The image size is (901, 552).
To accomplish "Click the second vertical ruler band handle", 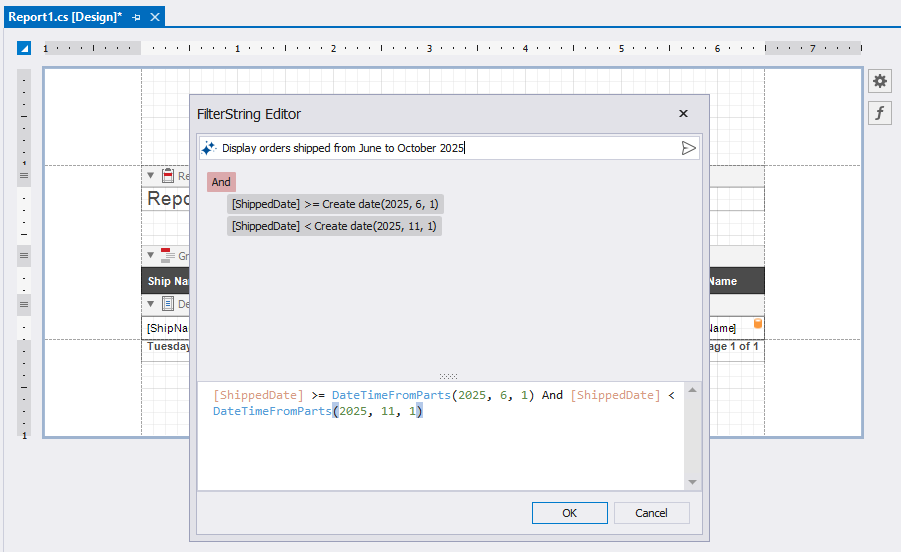I will (x=24, y=255).
